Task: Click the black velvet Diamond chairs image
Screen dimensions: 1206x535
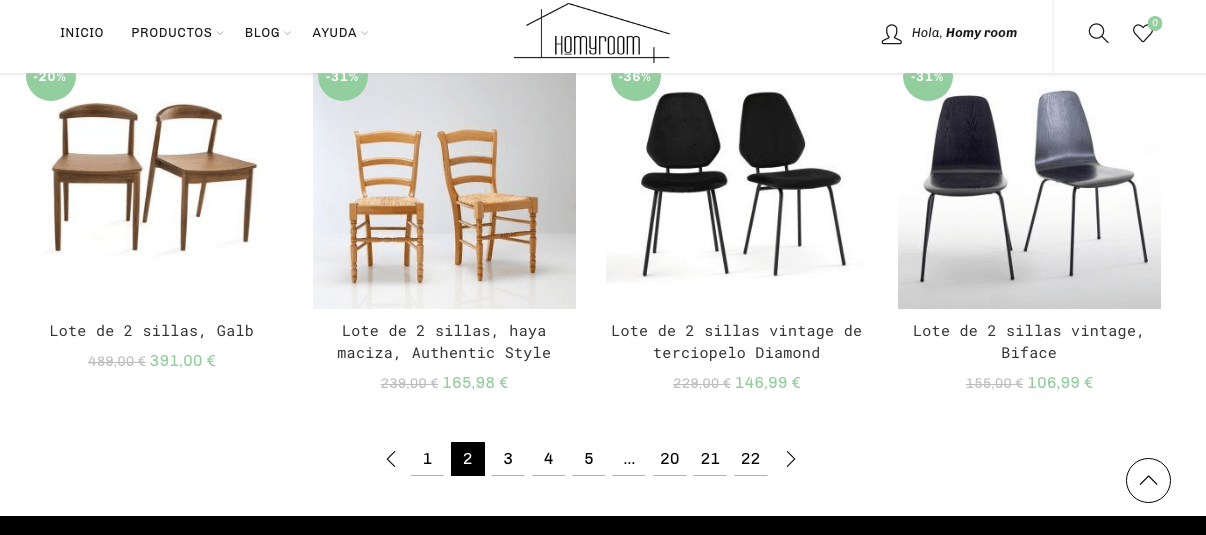Action: pyautogui.click(x=737, y=190)
